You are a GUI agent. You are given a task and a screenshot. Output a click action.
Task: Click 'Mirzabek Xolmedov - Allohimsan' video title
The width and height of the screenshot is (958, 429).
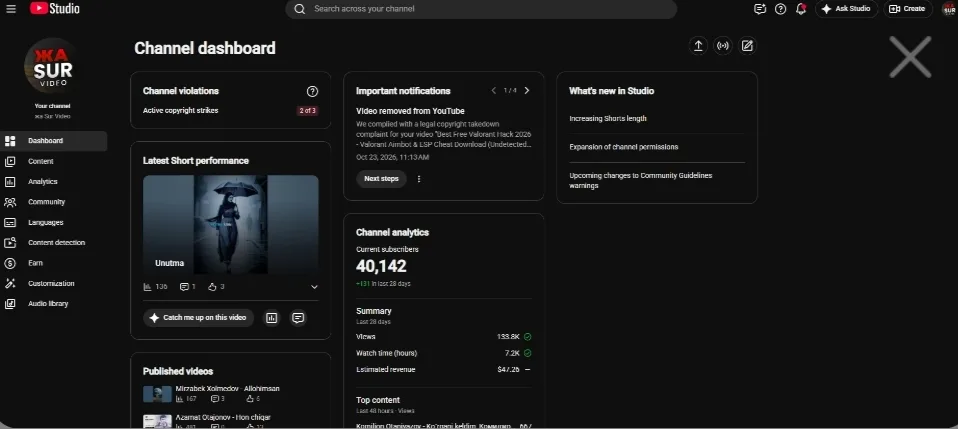(x=227, y=389)
